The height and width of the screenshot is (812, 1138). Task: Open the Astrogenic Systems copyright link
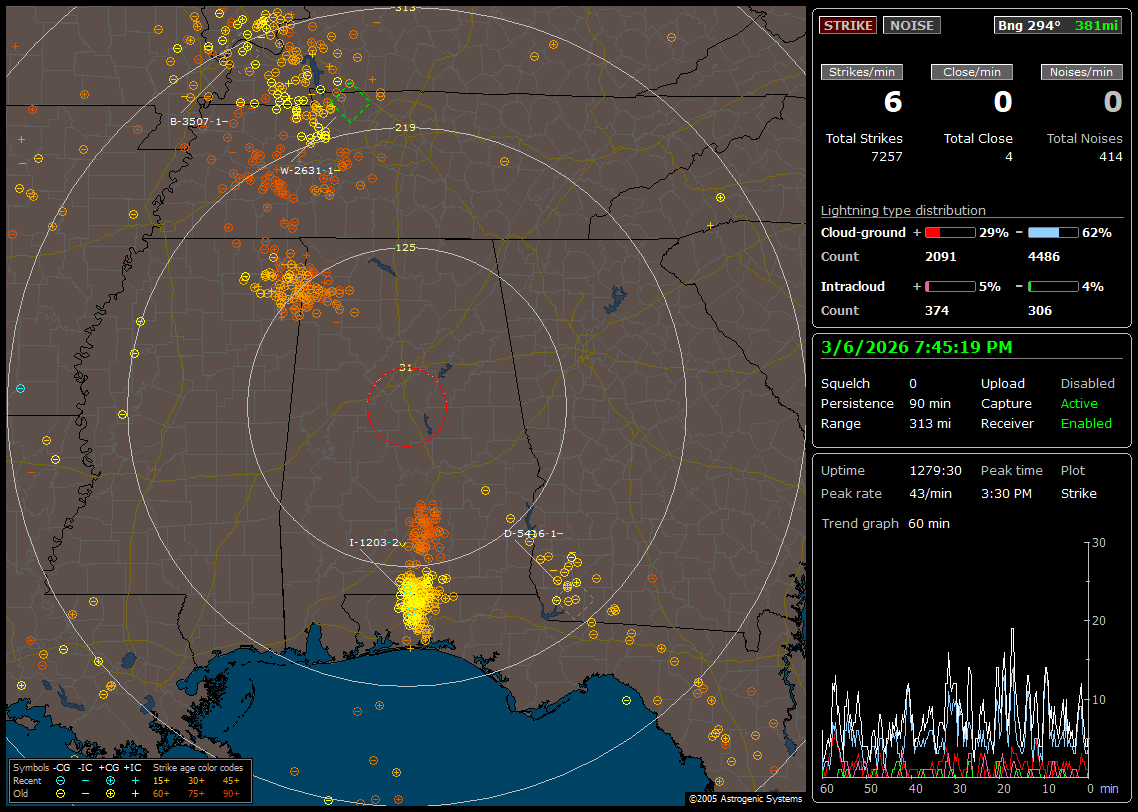tap(744, 799)
